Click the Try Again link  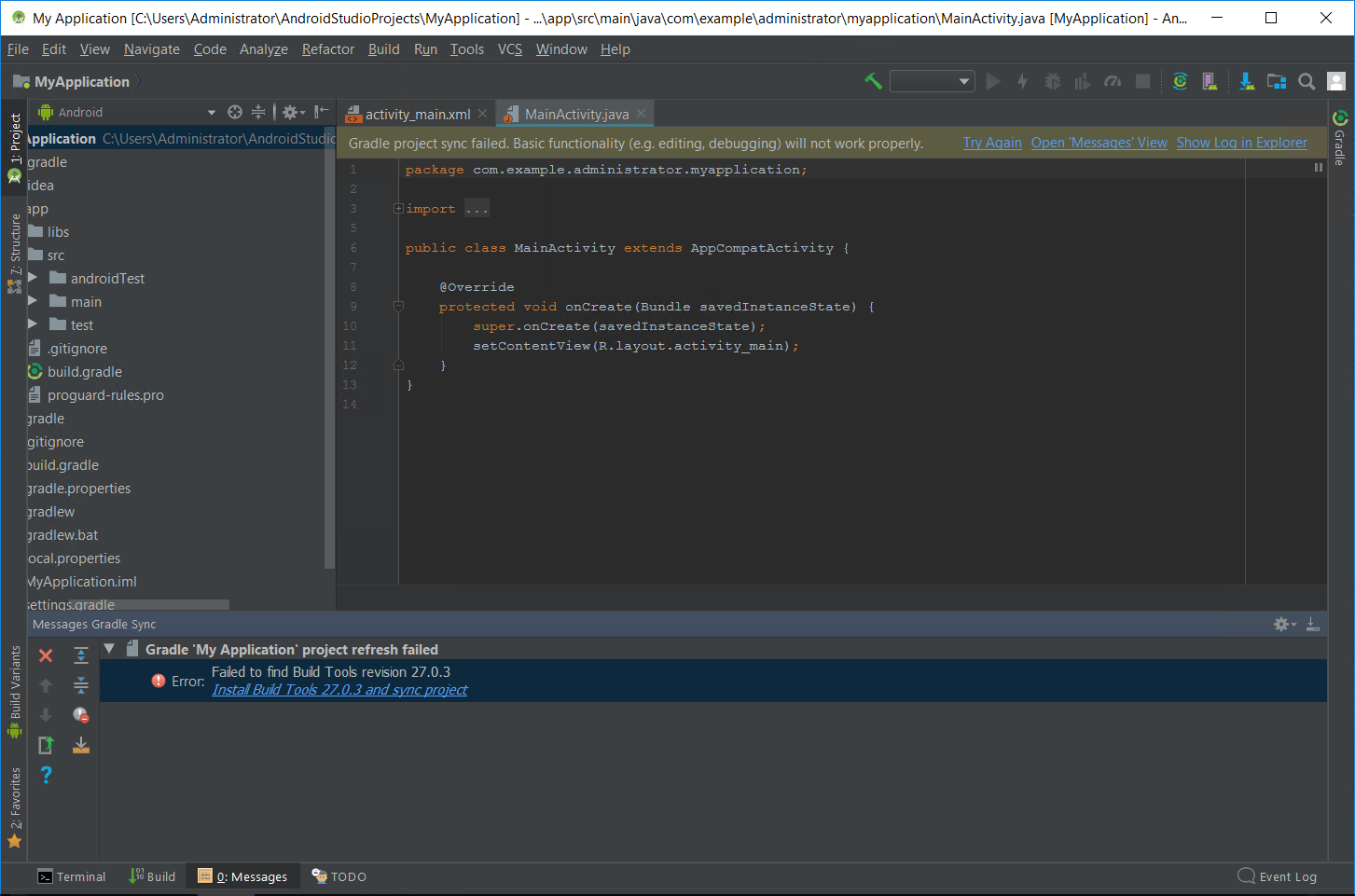992,143
